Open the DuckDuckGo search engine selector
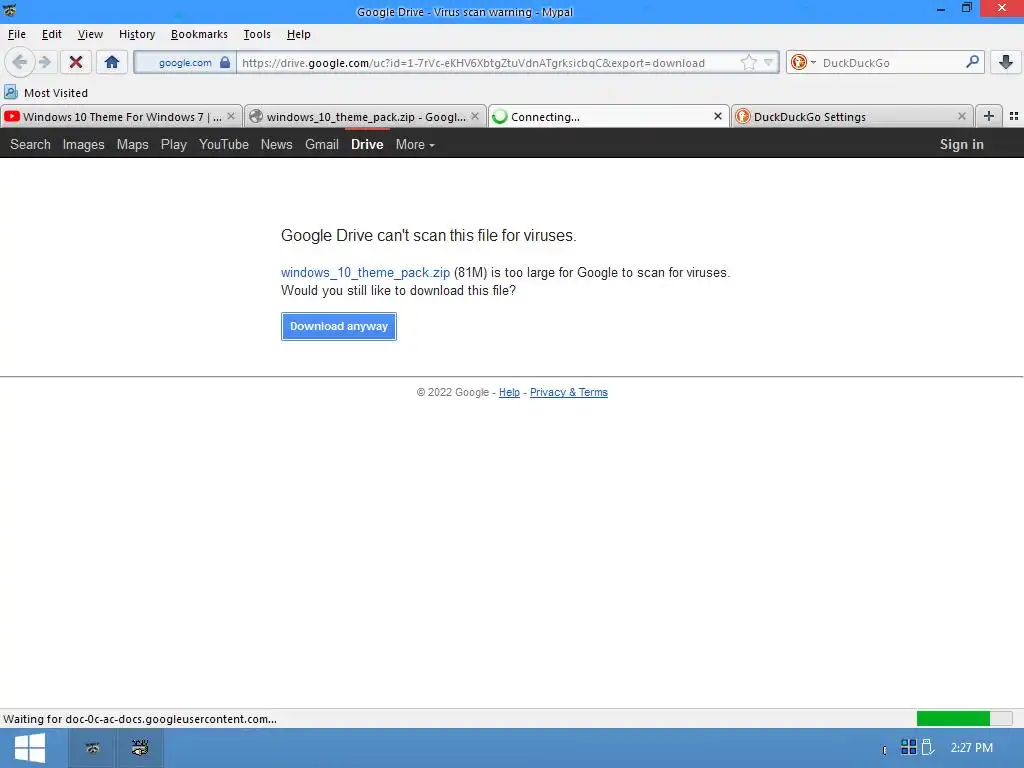Image resolution: width=1024 pixels, height=768 pixels. [803, 63]
